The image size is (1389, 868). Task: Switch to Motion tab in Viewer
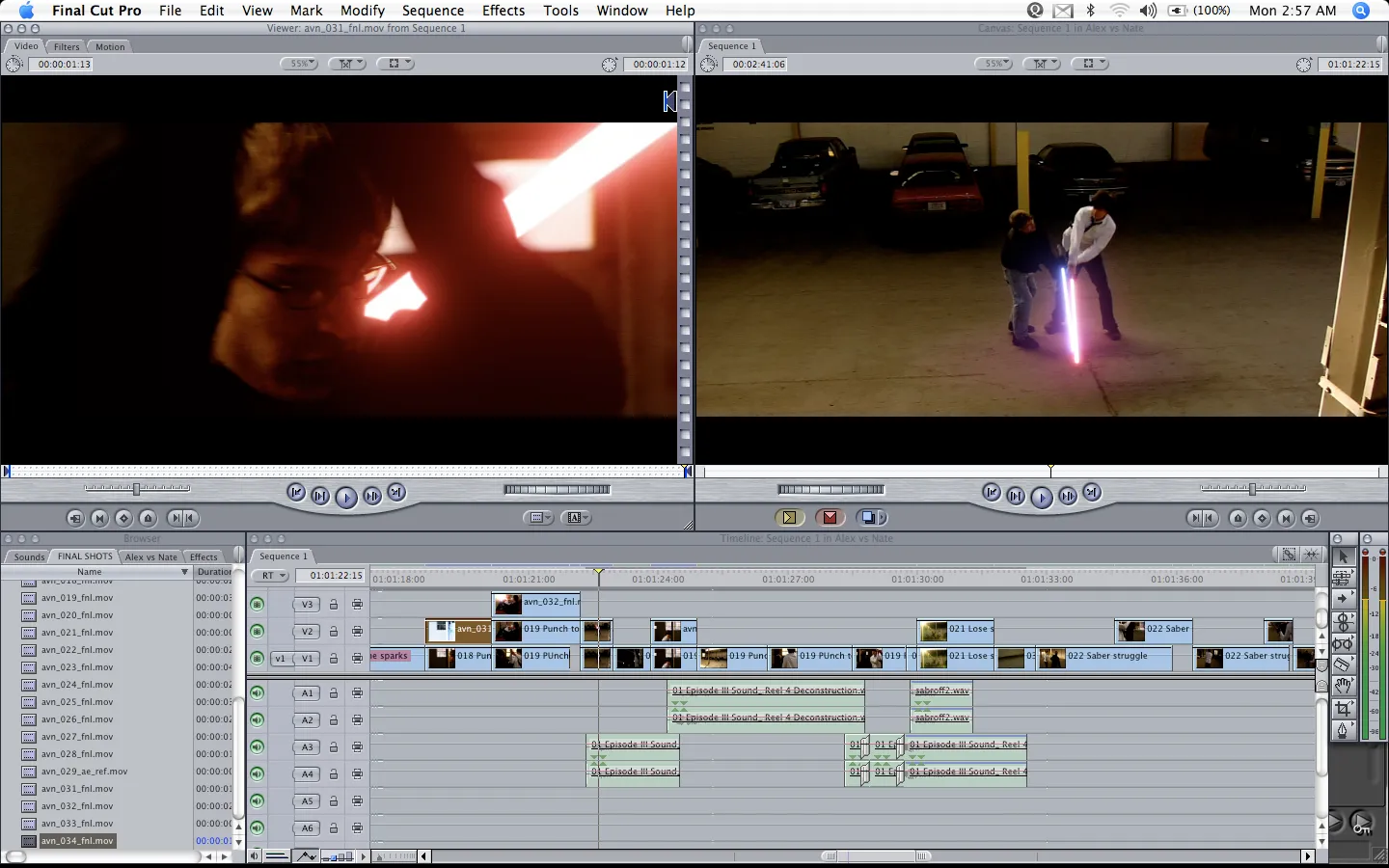pyautogui.click(x=110, y=46)
